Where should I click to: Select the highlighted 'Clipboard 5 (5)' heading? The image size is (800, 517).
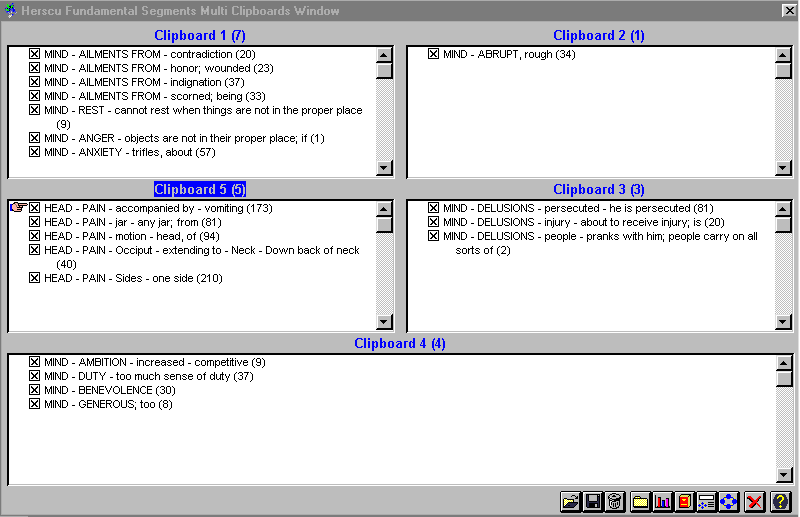tap(199, 189)
